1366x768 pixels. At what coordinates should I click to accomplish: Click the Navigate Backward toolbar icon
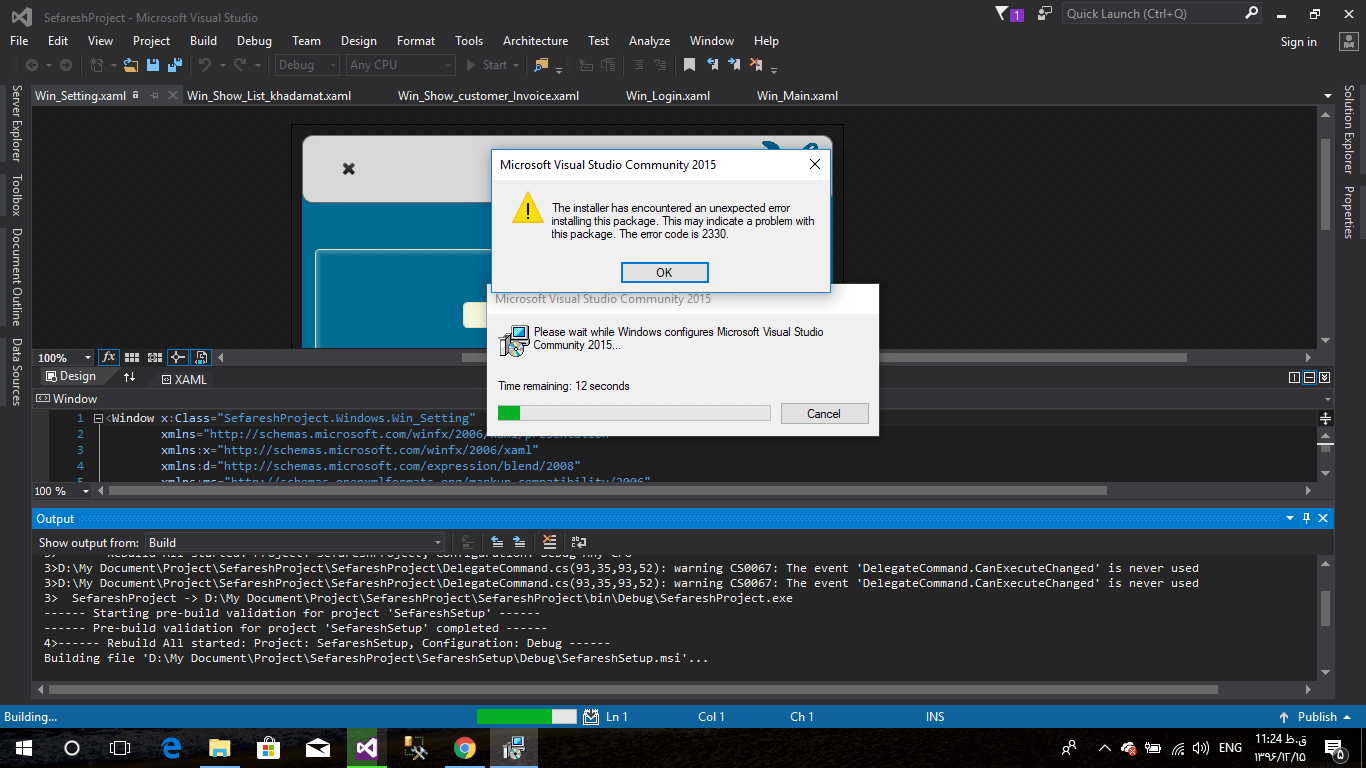tap(32, 65)
